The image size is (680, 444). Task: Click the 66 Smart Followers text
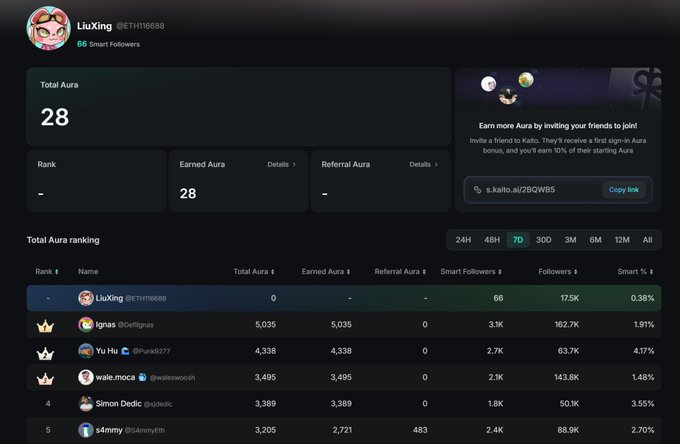click(x=108, y=44)
